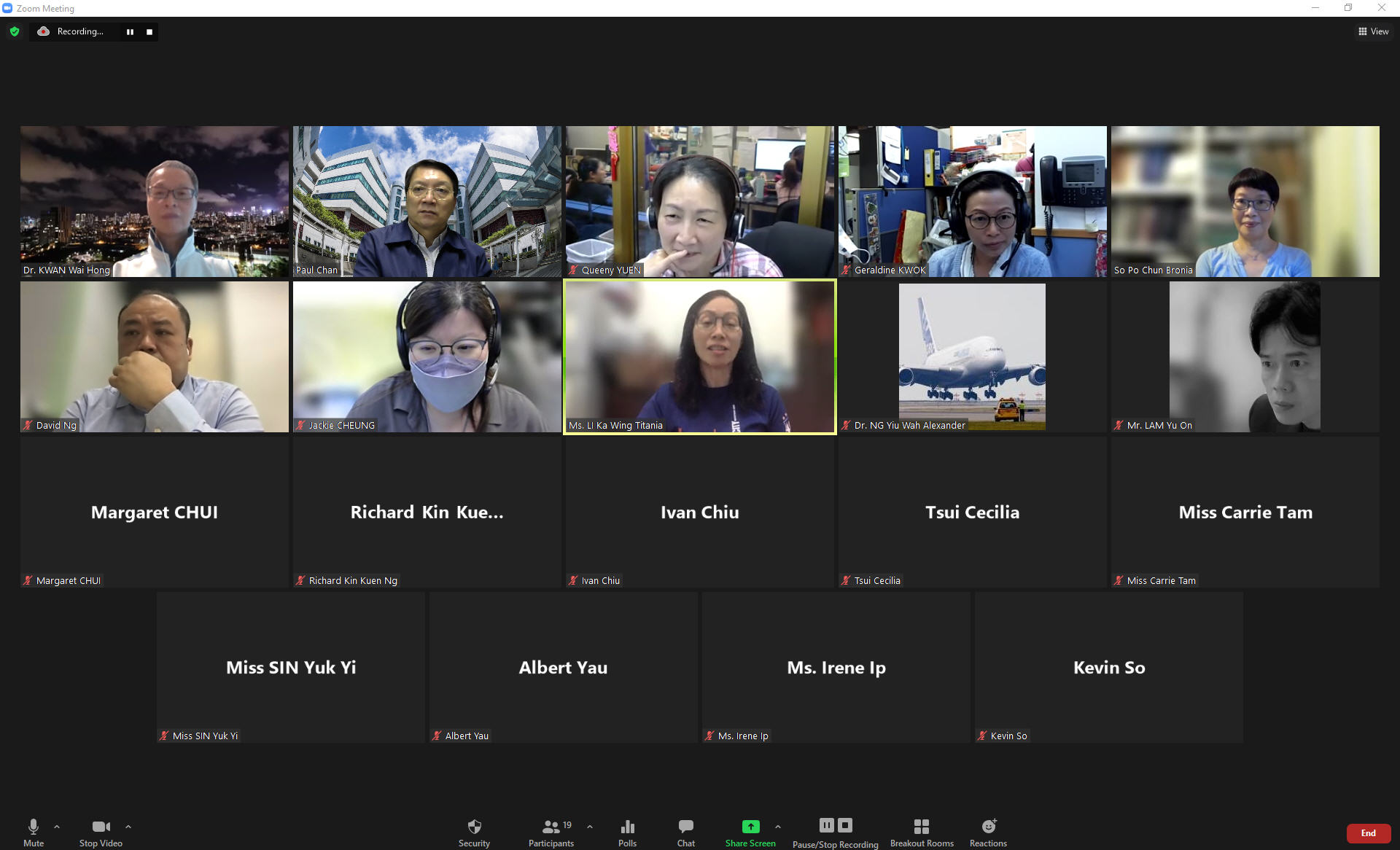The image size is (1400, 850).
Task: Open the Security shield options
Action: [474, 832]
